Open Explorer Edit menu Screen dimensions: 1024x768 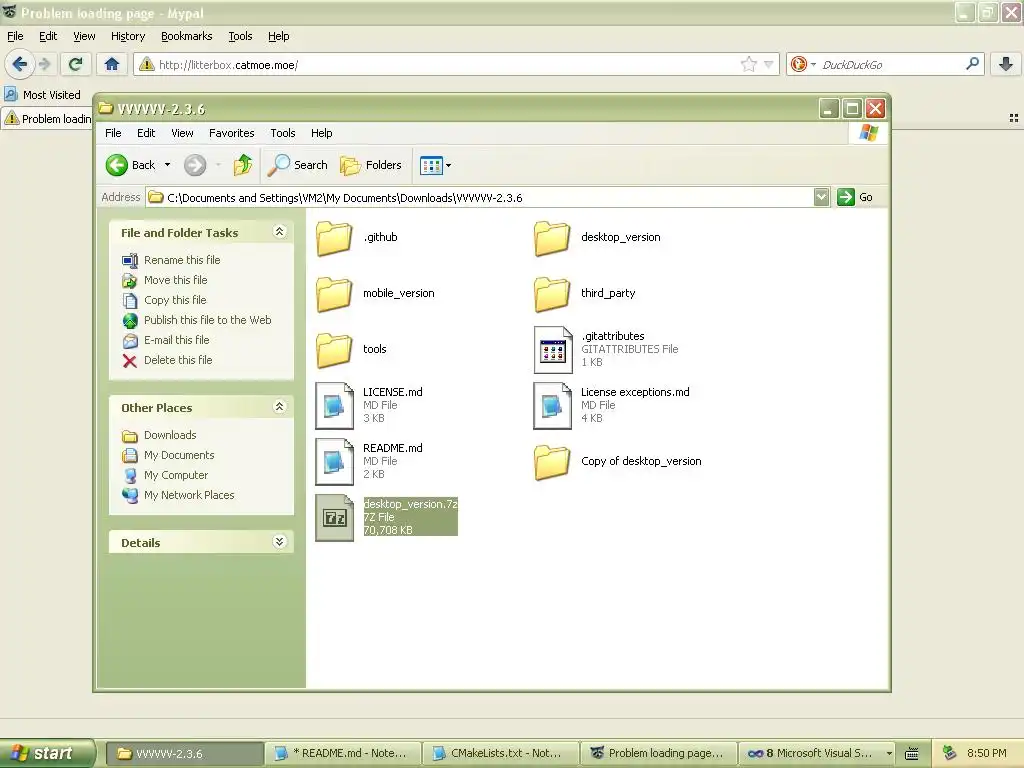[146, 133]
